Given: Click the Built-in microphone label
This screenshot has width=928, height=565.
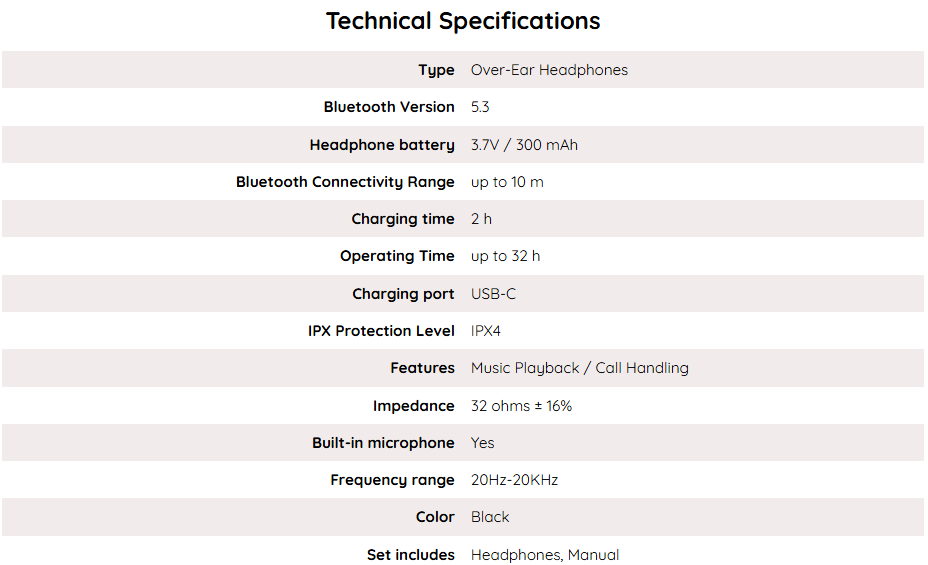Looking at the screenshot, I should pos(383,443).
